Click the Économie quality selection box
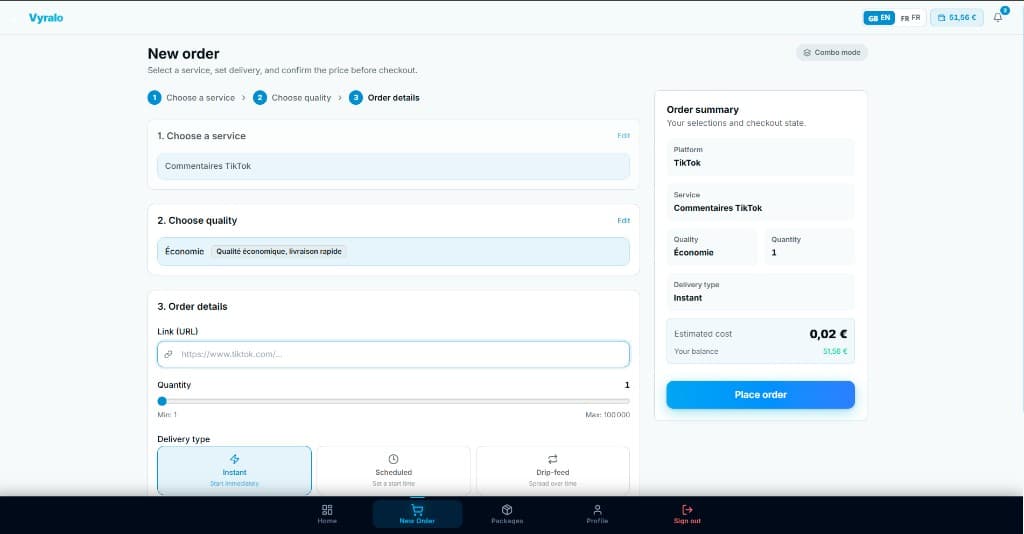 click(x=393, y=251)
